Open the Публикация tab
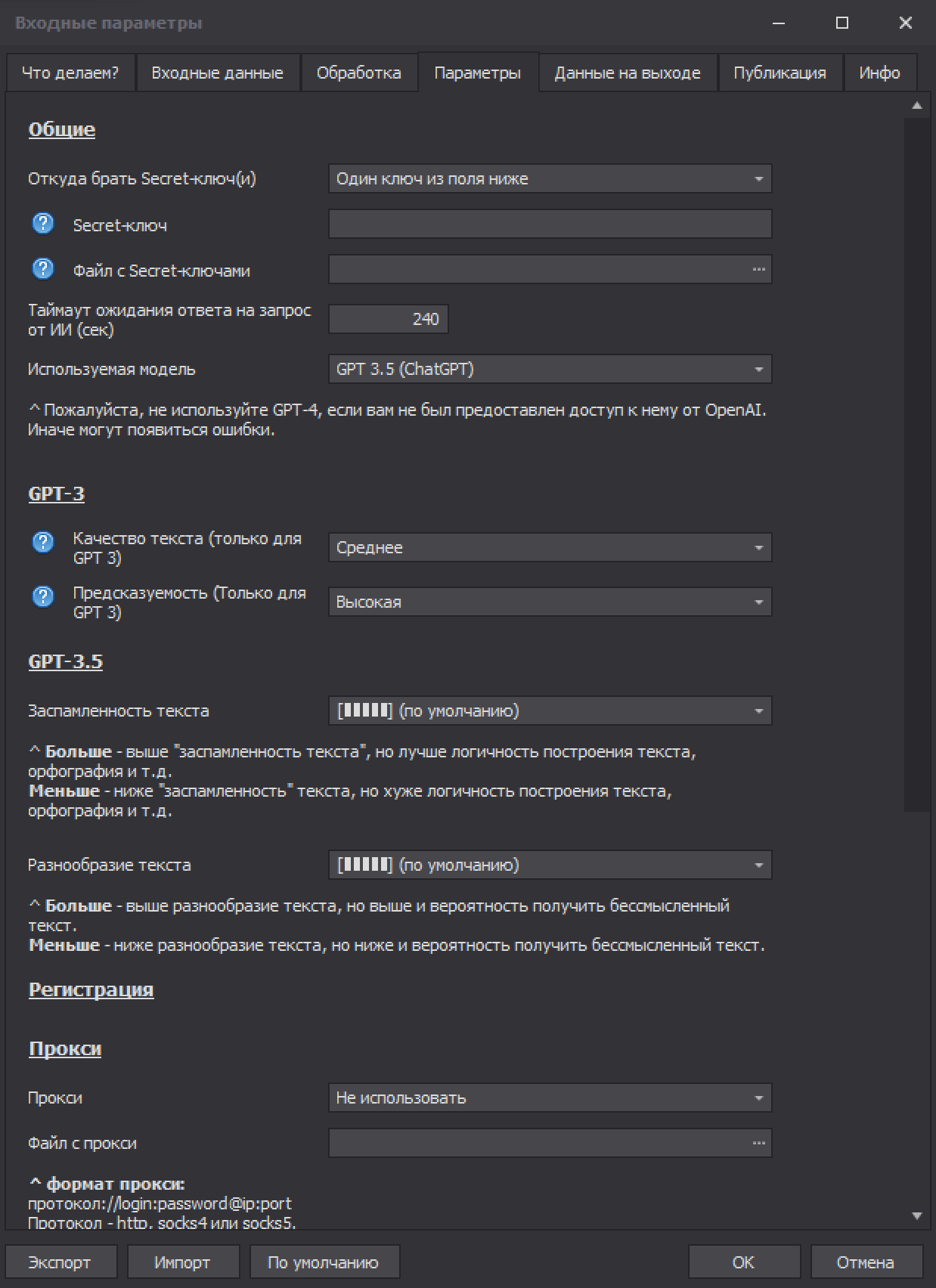Image resolution: width=936 pixels, height=1288 pixels. 779,73
